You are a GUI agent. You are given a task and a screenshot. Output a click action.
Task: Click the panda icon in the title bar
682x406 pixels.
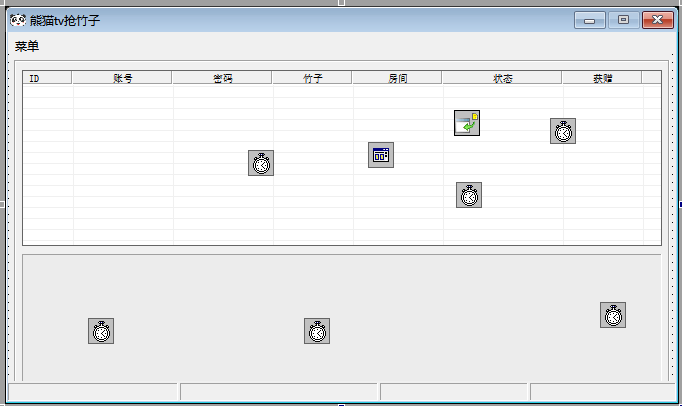click(17, 19)
